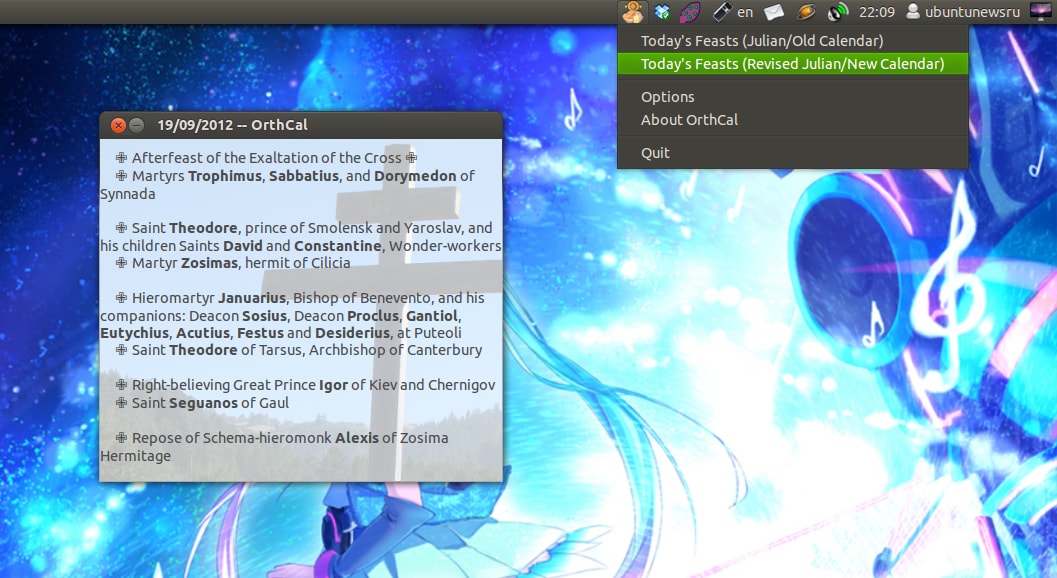
Task: Click the cross icon beside Saint Theodore, prince
Action: coord(121,227)
